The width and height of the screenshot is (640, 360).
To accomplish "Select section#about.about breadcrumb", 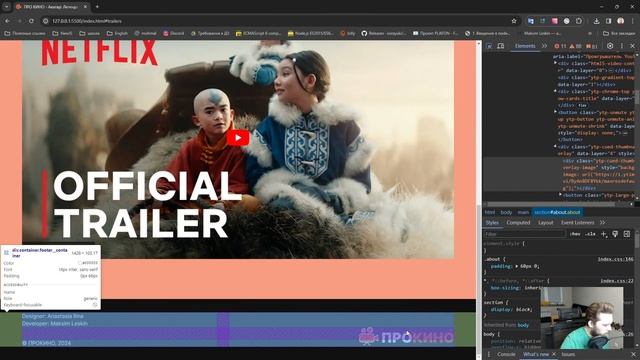I will point(557,212).
